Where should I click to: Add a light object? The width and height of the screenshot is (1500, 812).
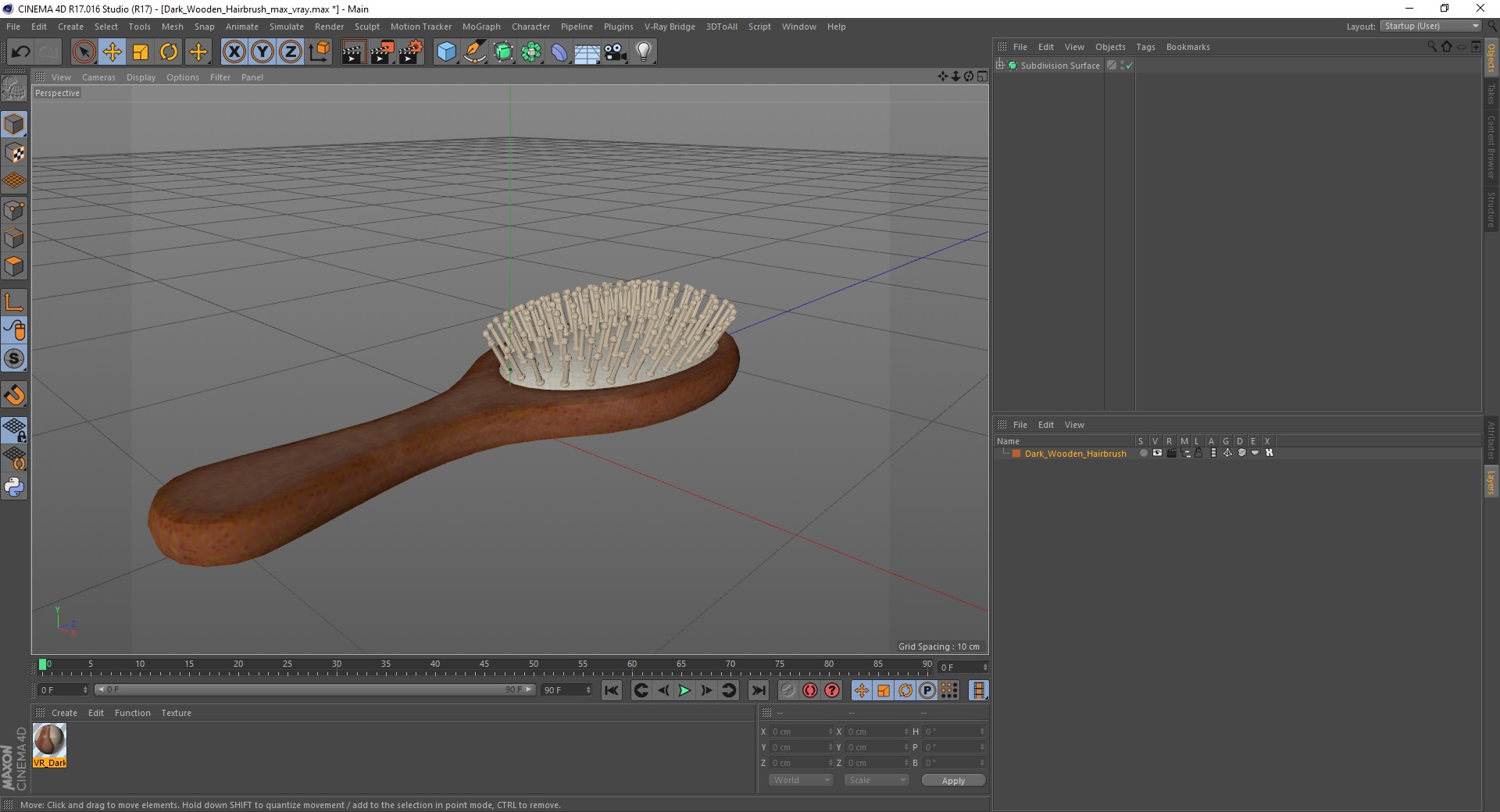(643, 52)
